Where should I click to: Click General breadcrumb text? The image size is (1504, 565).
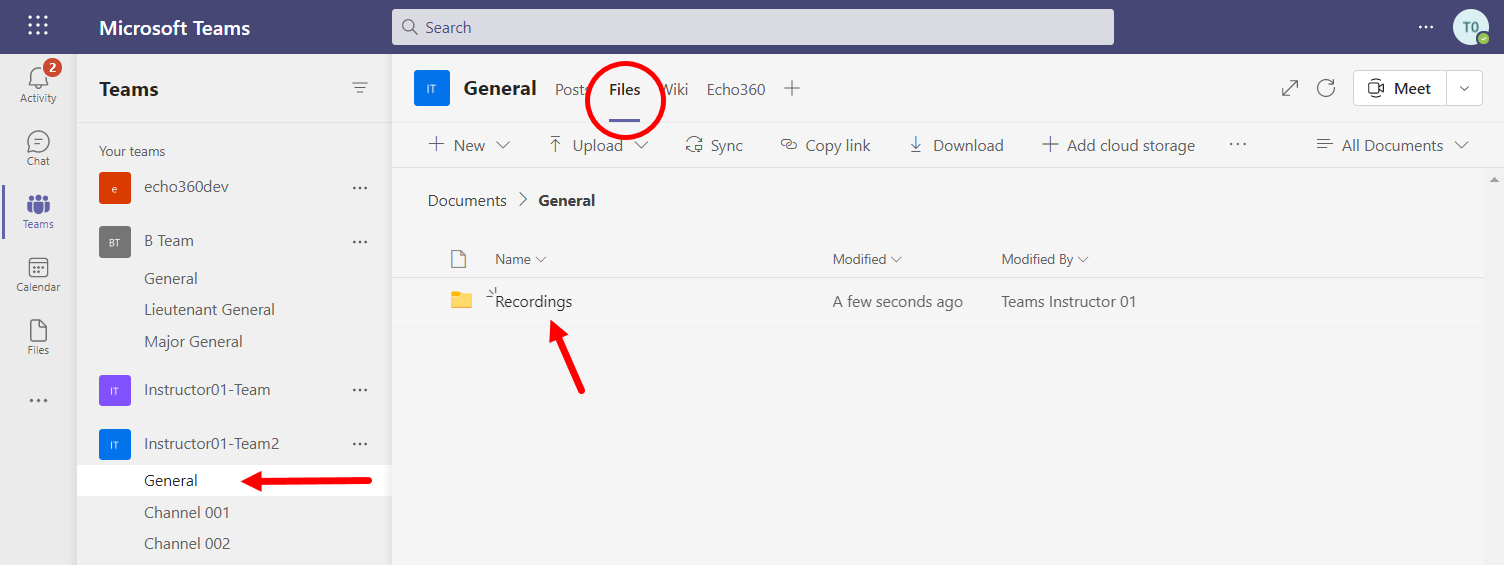567,200
